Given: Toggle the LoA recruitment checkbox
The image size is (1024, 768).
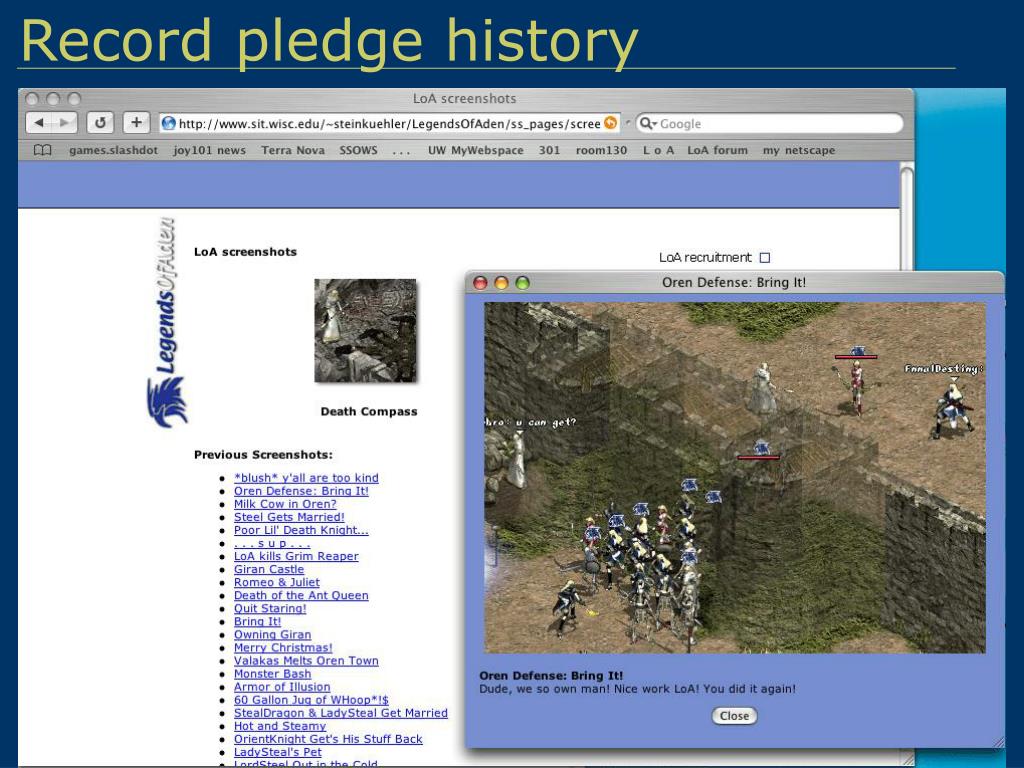Looking at the screenshot, I should (x=765, y=258).
